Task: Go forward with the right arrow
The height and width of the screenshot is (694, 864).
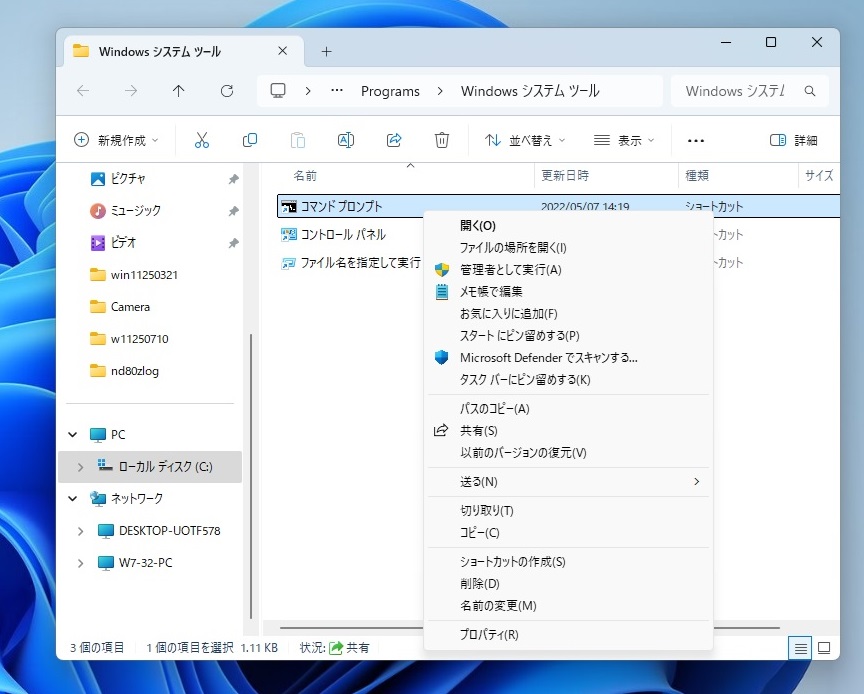Action: [131, 91]
